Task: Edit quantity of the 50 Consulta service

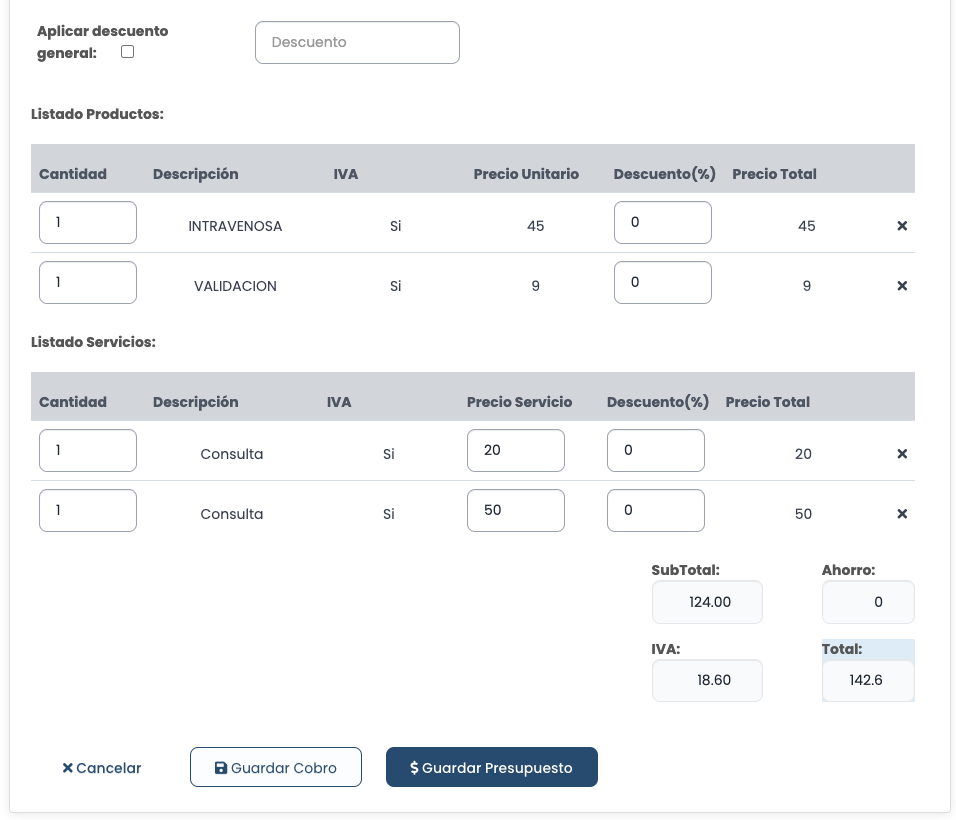Action: point(88,510)
